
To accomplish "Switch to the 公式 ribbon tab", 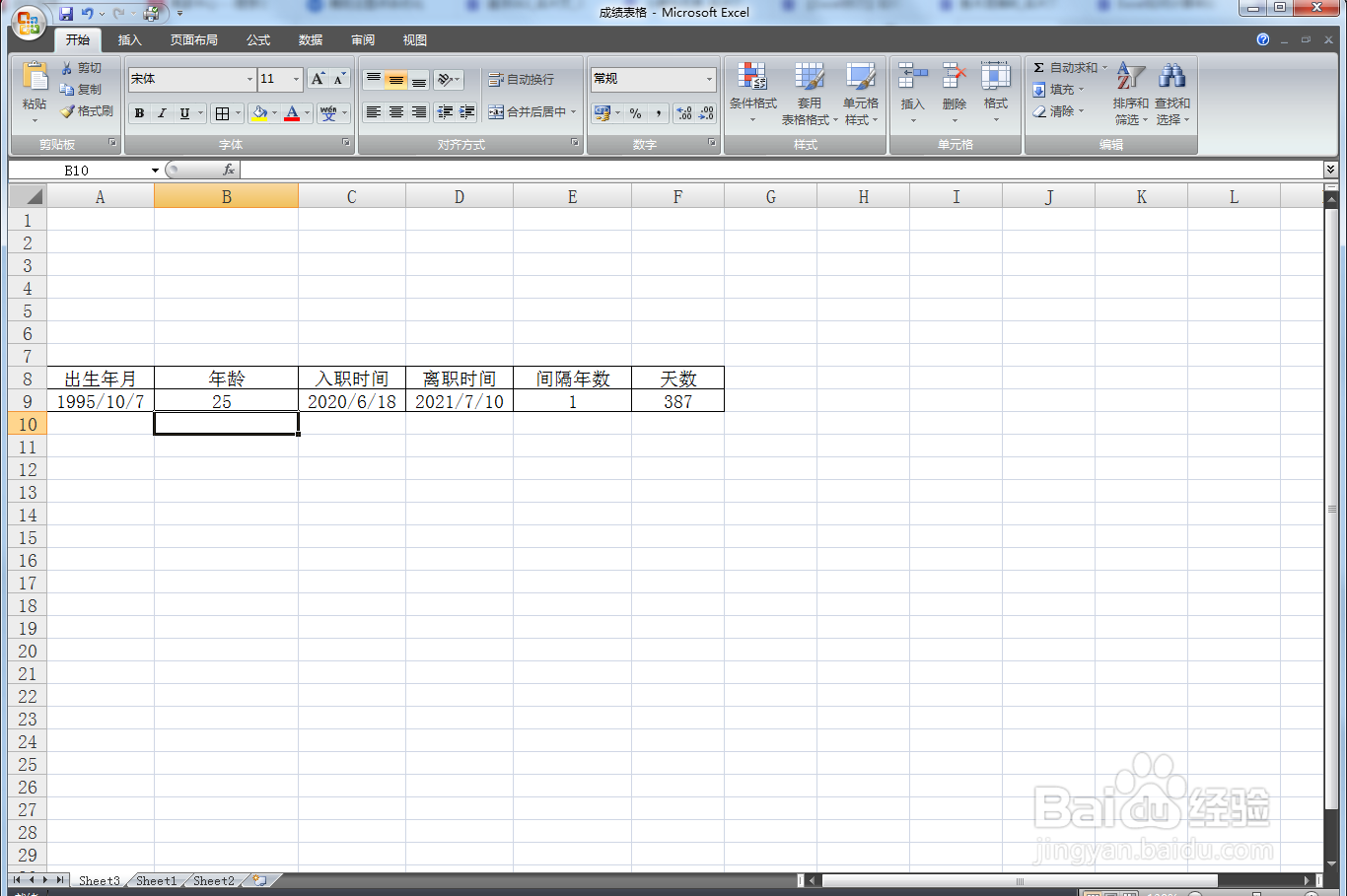I will tap(258, 40).
